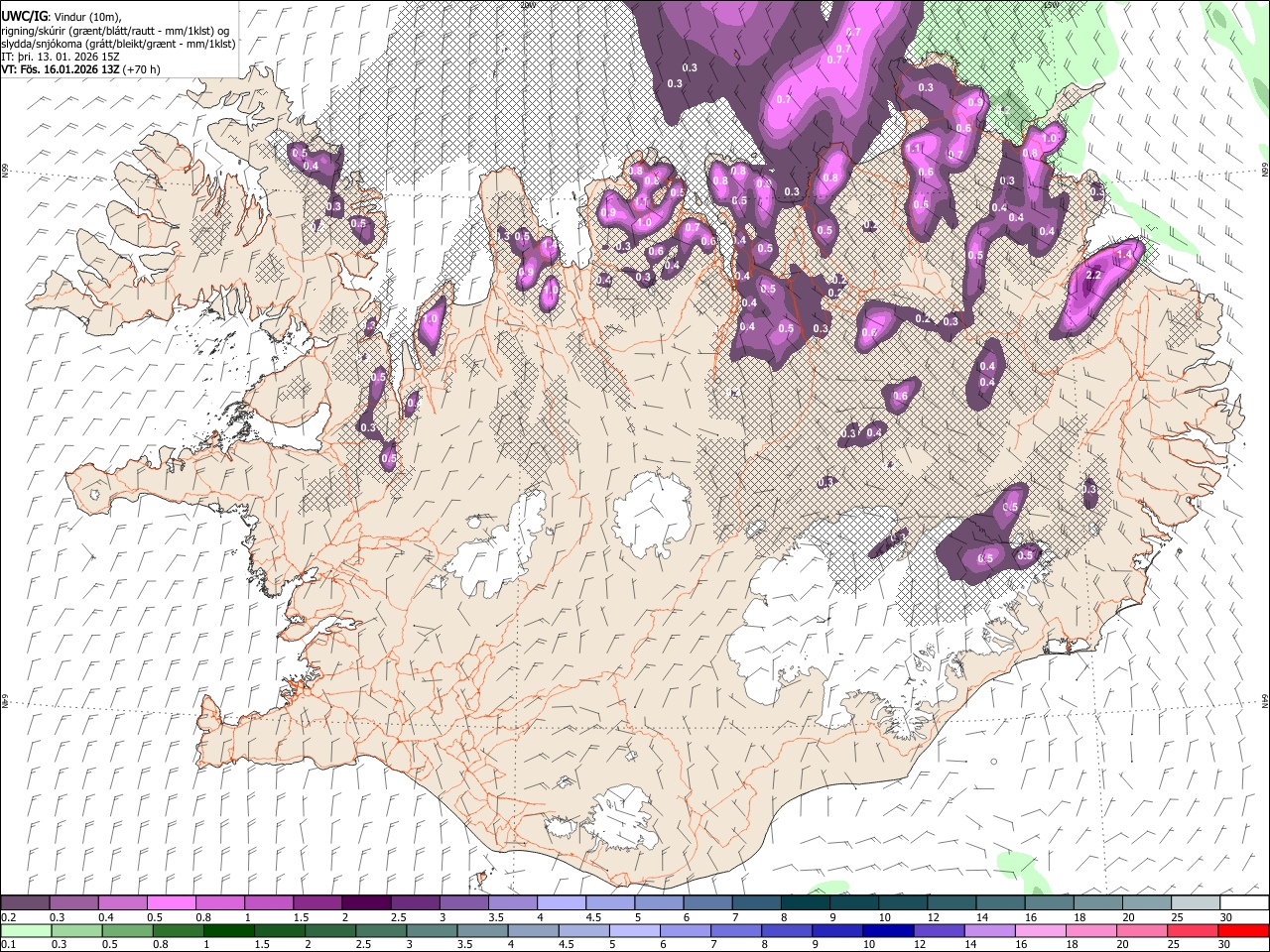The image size is (1270, 952).
Task: Pick the purple 12 swatch in lower legend
Action: (x=939, y=930)
